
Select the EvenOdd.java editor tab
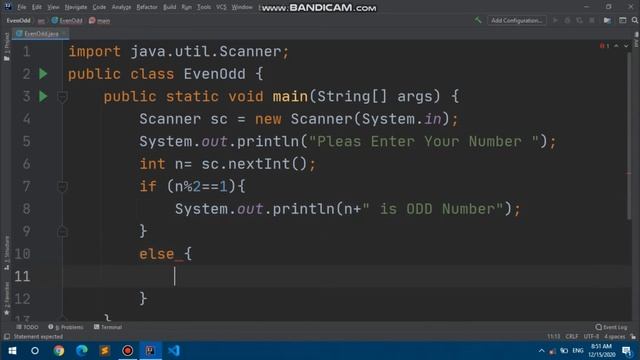click(40, 34)
